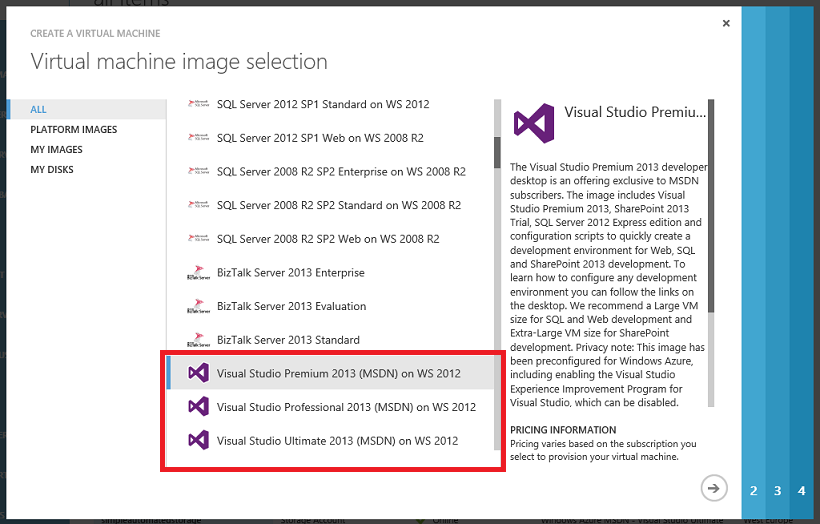This screenshot has width=820, height=524.
Task: Click the Visual Studio Professional 2013 list icon
Action: coord(199,406)
